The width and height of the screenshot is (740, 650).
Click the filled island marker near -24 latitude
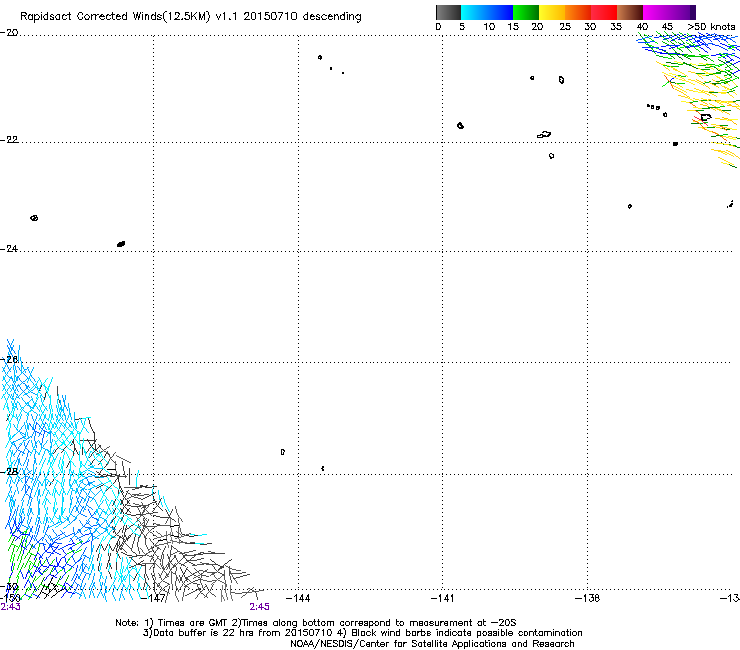click(121, 244)
